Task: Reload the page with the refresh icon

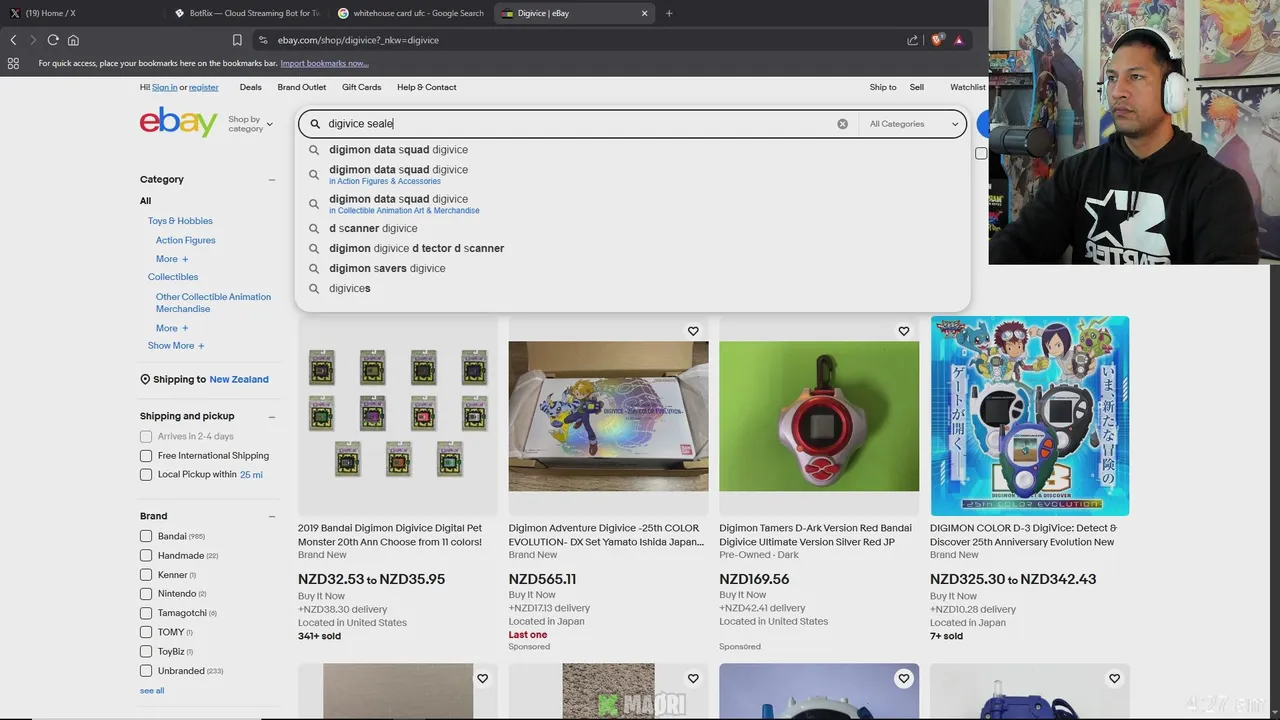Action: pyautogui.click(x=53, y=40)
